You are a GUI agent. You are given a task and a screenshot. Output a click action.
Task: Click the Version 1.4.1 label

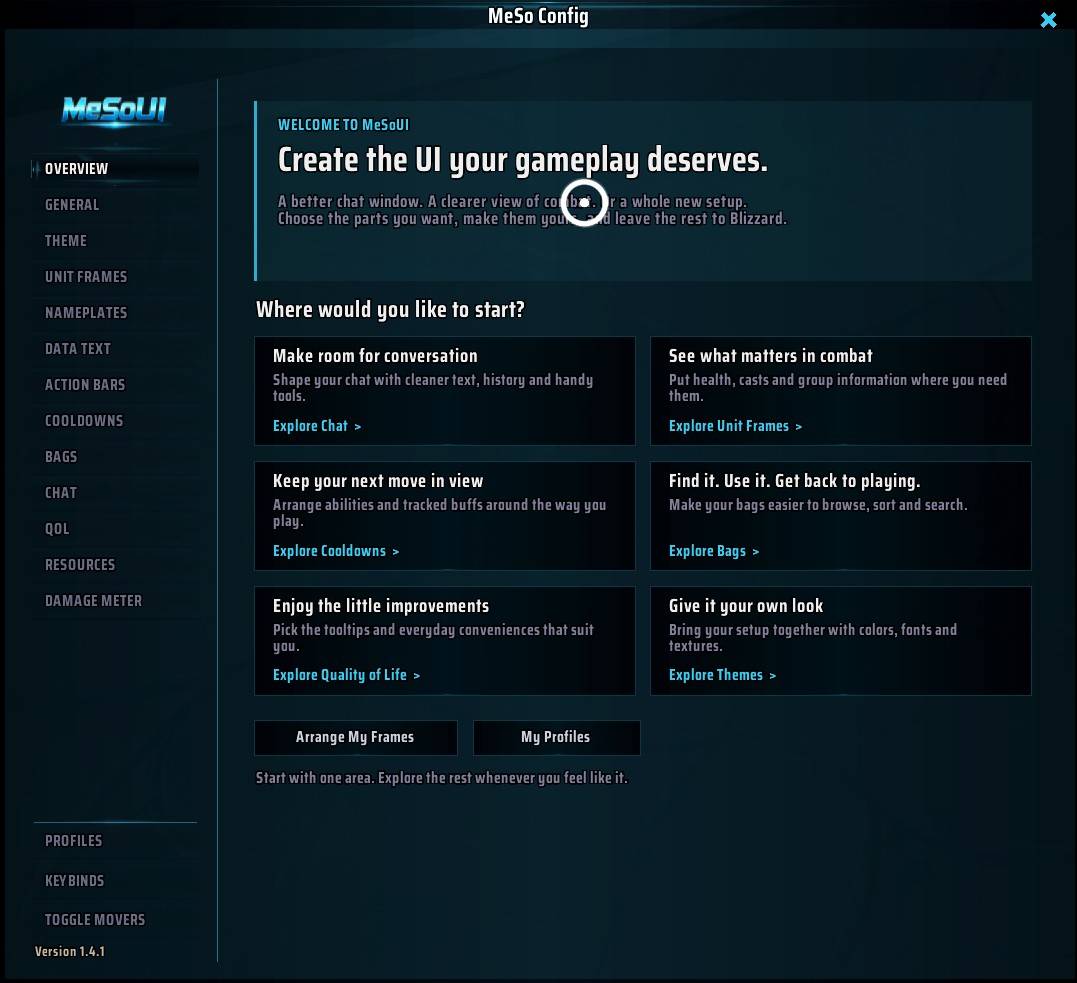70,951
